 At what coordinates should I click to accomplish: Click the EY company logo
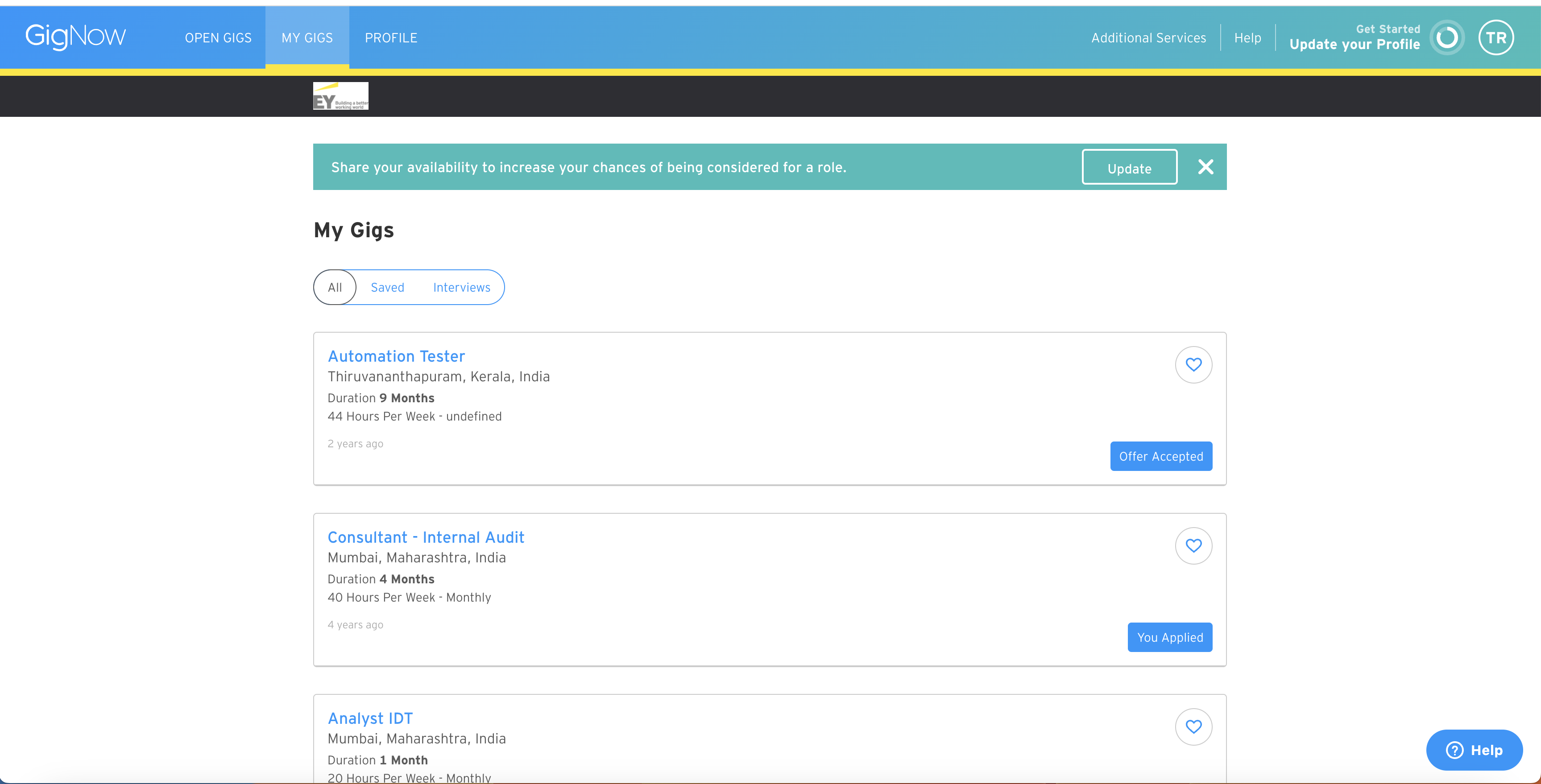pyautogui.click(x=340, y=96)
